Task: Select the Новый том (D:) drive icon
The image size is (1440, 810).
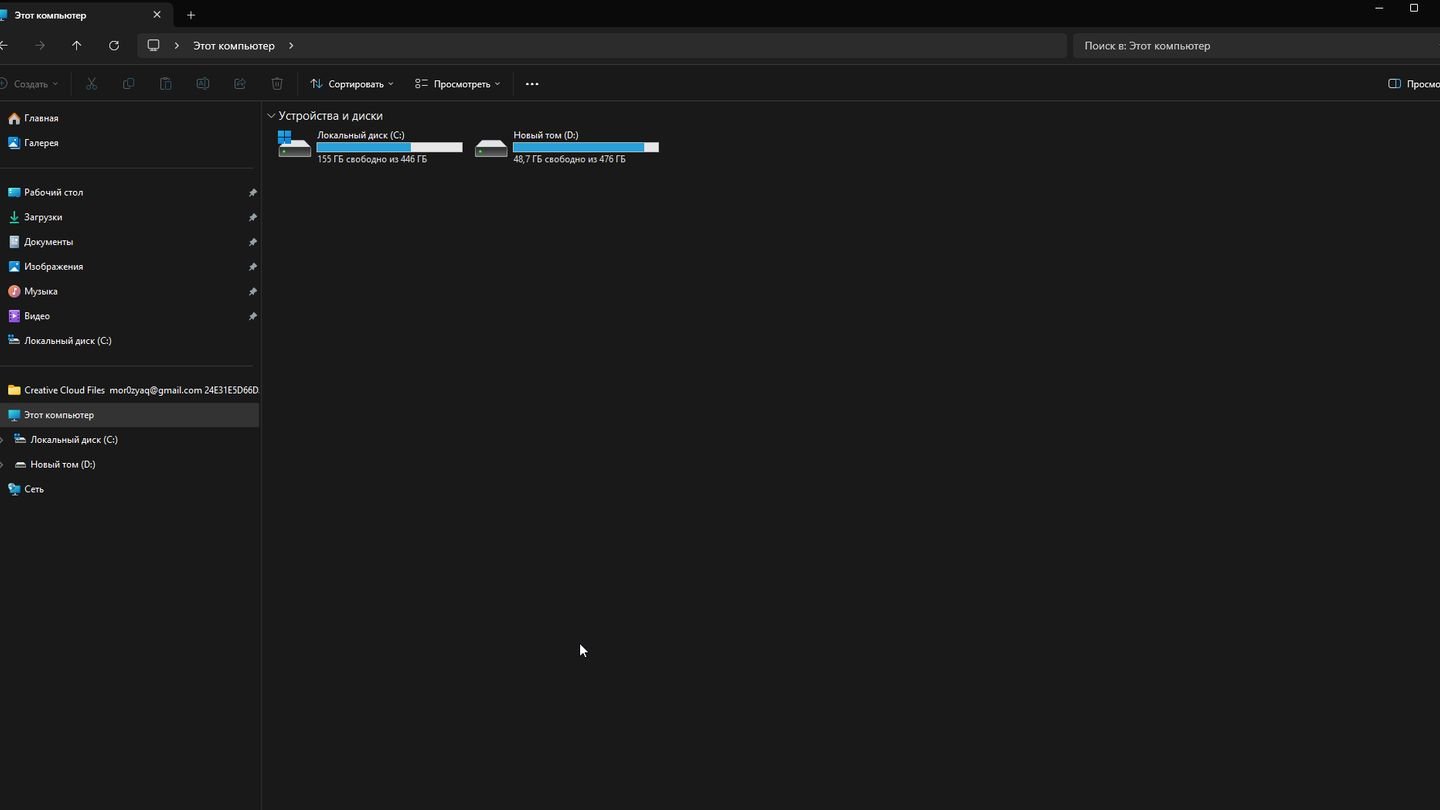Action: [x=491, y=148]
